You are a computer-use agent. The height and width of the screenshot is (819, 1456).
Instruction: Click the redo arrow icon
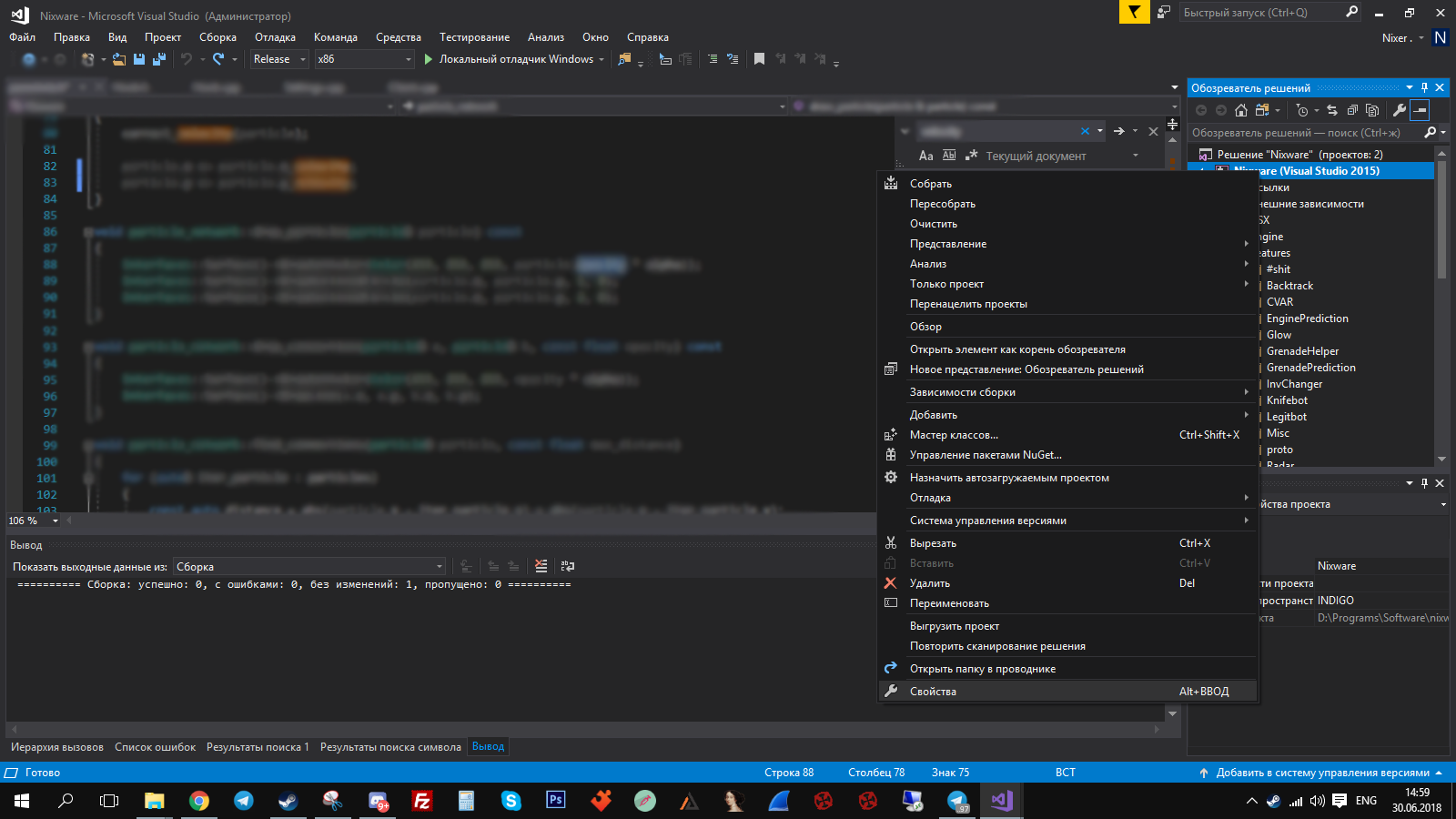point(218,59)
